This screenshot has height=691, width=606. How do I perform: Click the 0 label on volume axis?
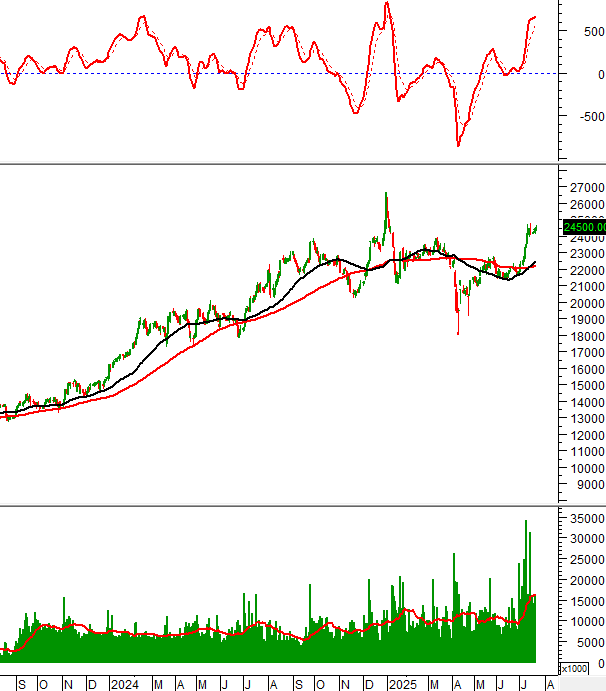pos(601,664)
